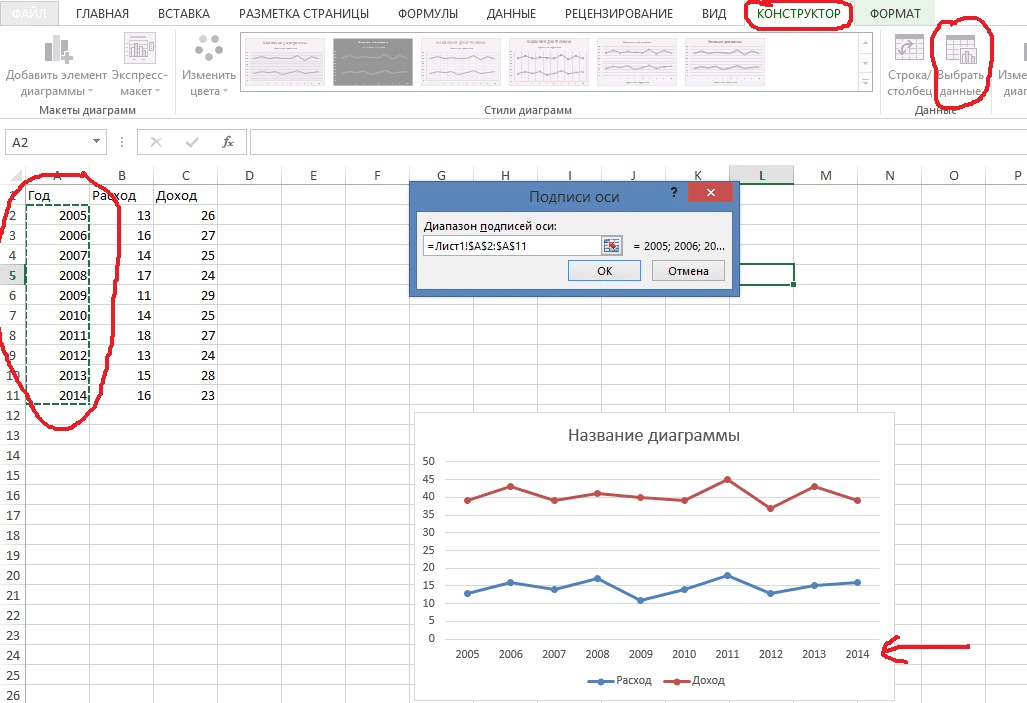Expand the chart styles gallery

click(x=866, y=83)
